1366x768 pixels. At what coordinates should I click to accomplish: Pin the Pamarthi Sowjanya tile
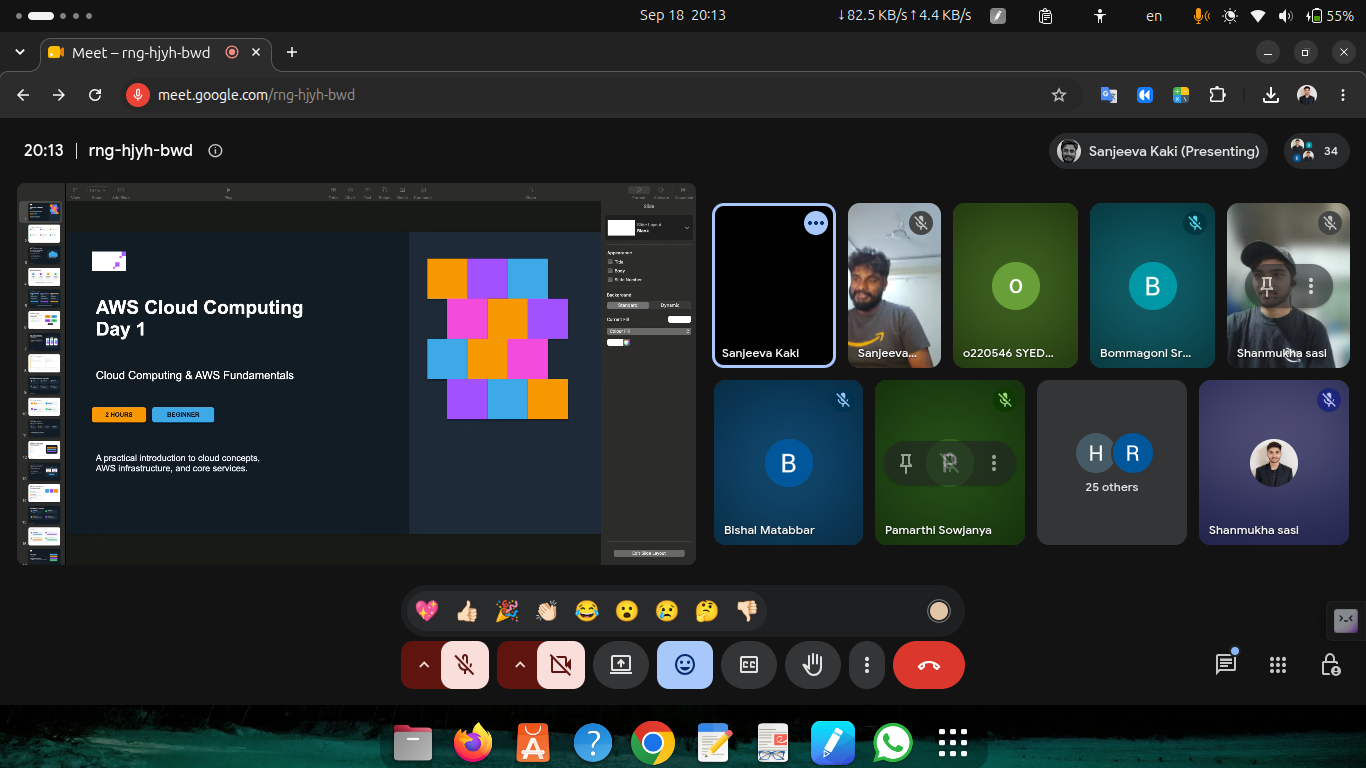(906, 463)
